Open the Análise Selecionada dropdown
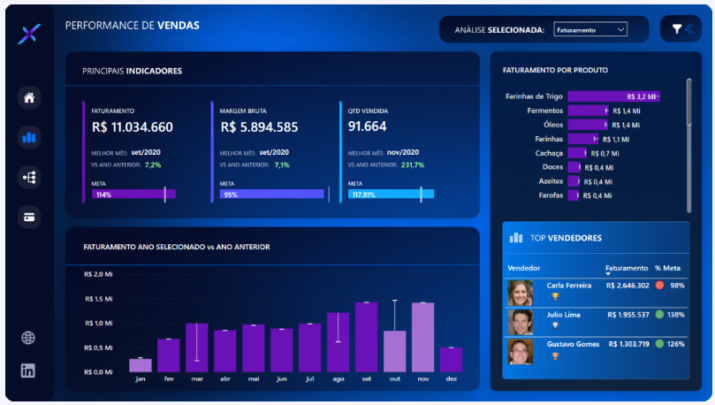This screenshot has height=405, width=715. click(x=590, y=30)
